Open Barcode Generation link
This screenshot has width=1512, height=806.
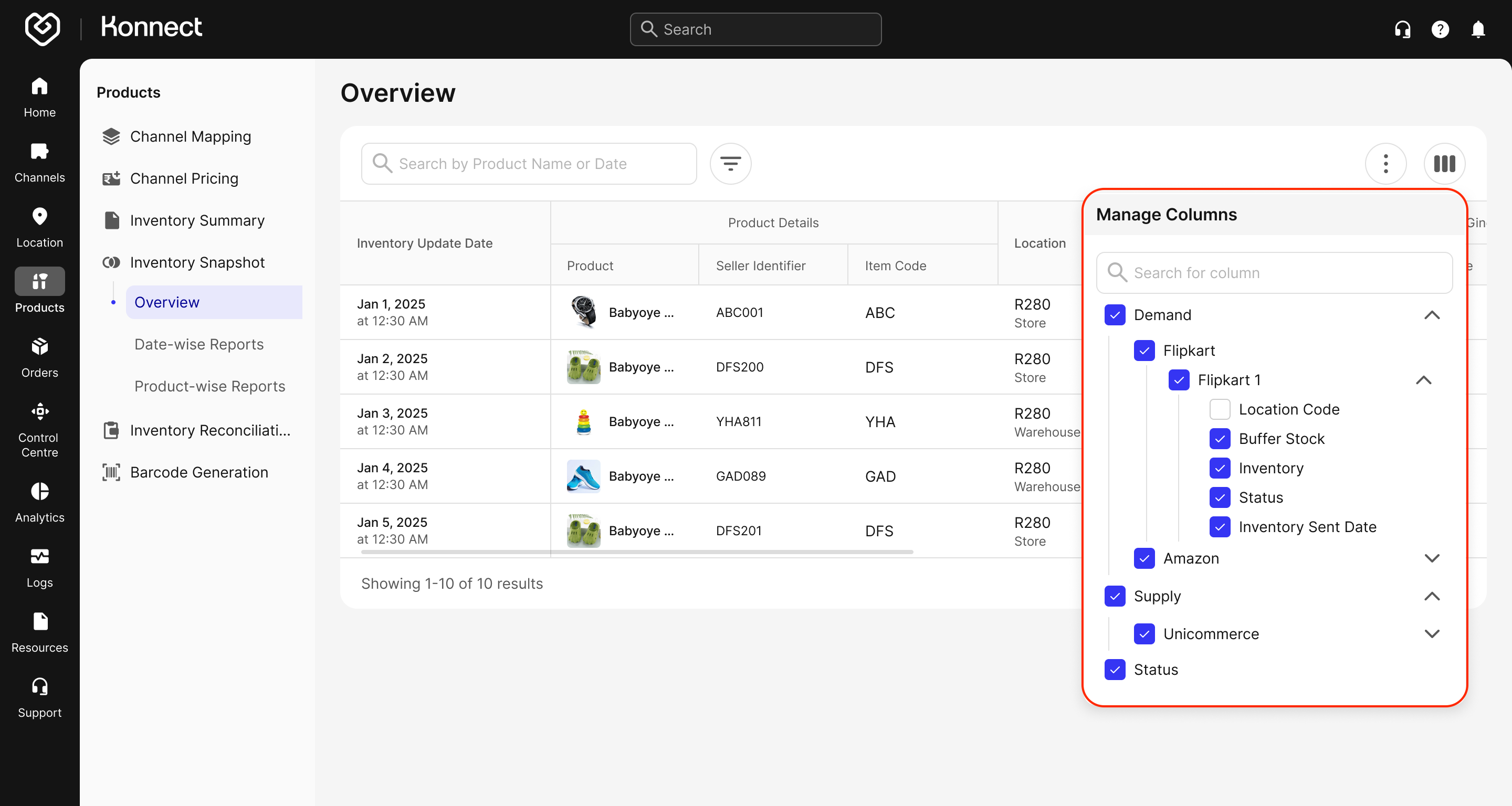(x=199, y=472)
